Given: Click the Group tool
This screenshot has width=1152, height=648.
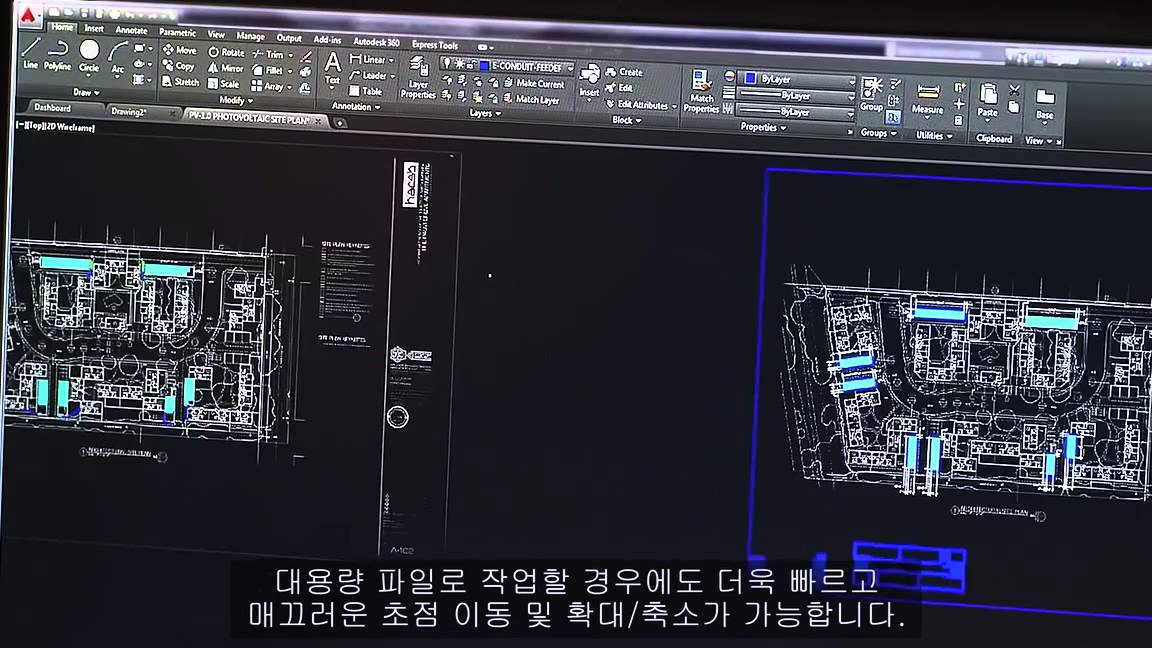Looking at the screenshot, I should [x=871, y=93].
